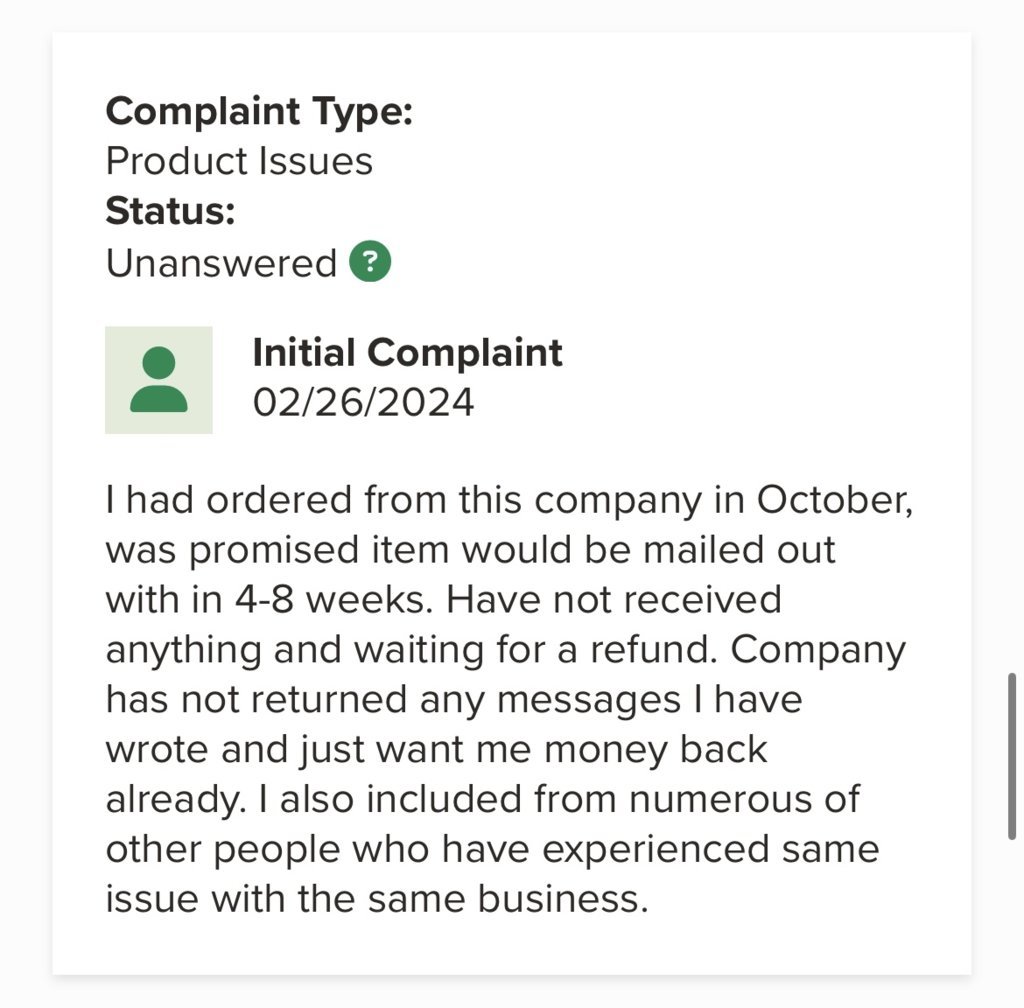Click the phrase 'money back'

655,749
